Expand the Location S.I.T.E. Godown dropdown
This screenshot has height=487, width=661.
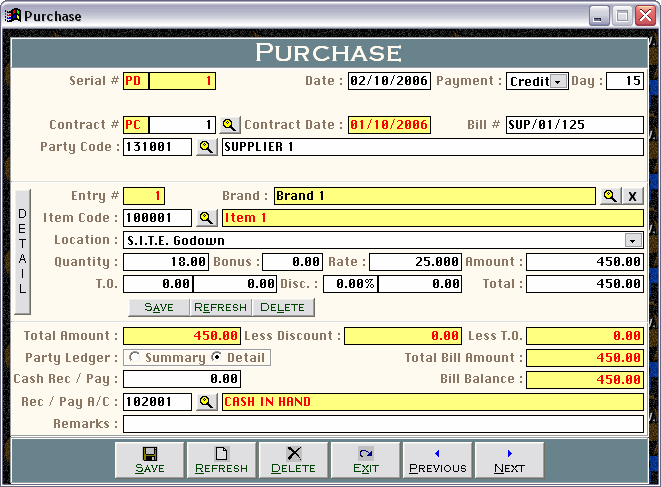[x=632, y=240]
